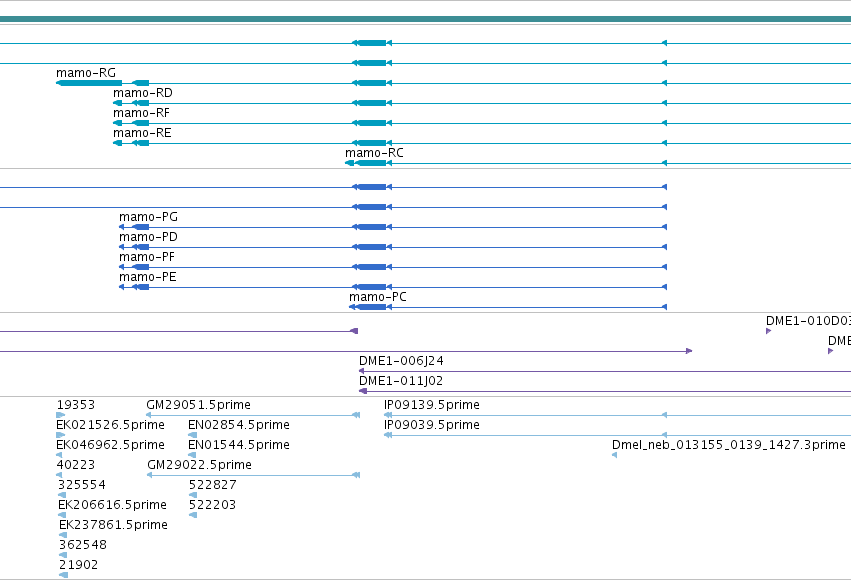Select the EK206616.5prime EST label
851x580 pixels.
pos(112,505)
